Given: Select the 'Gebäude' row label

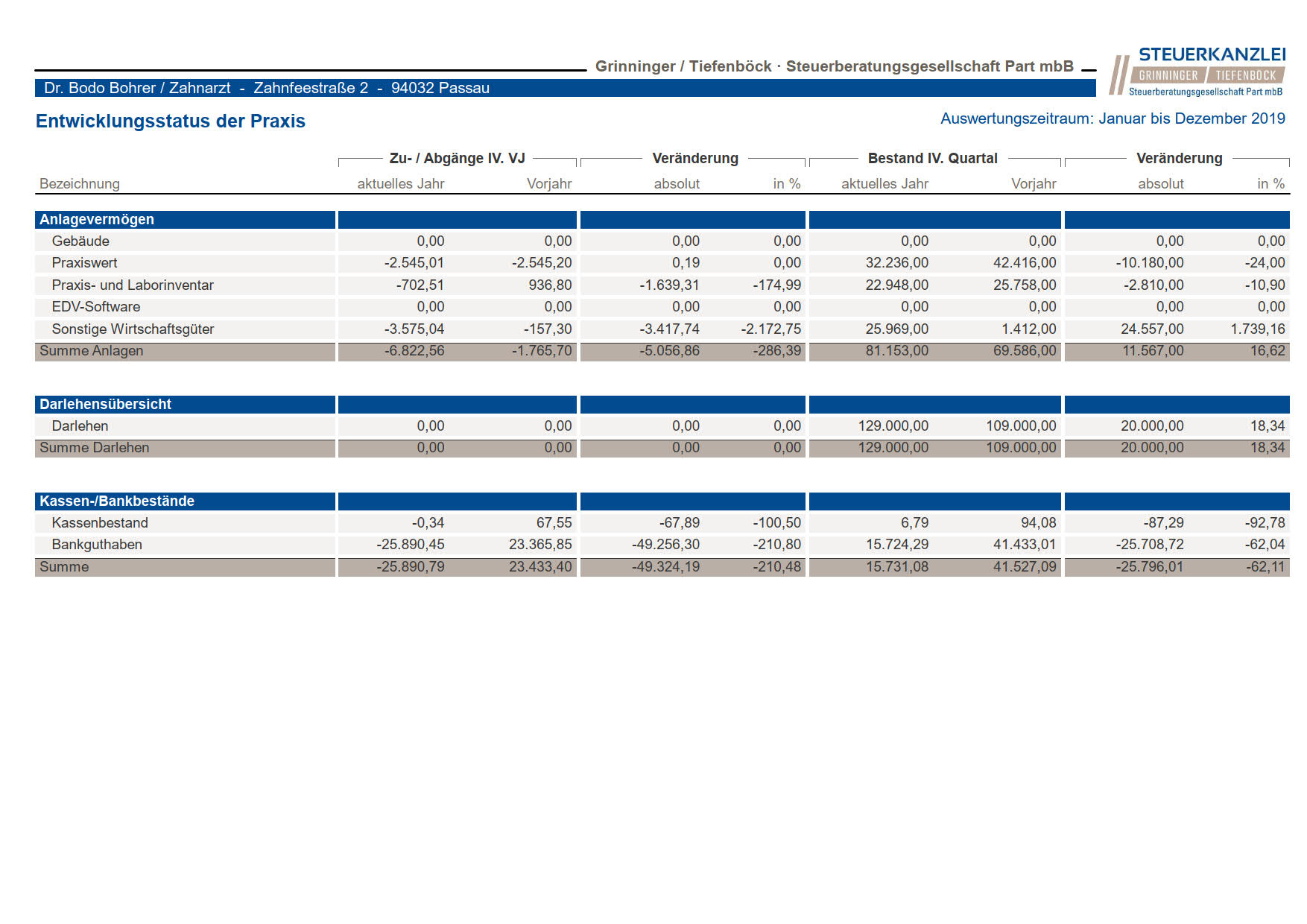Looking at the screenshot, I should tap(80, 241).
